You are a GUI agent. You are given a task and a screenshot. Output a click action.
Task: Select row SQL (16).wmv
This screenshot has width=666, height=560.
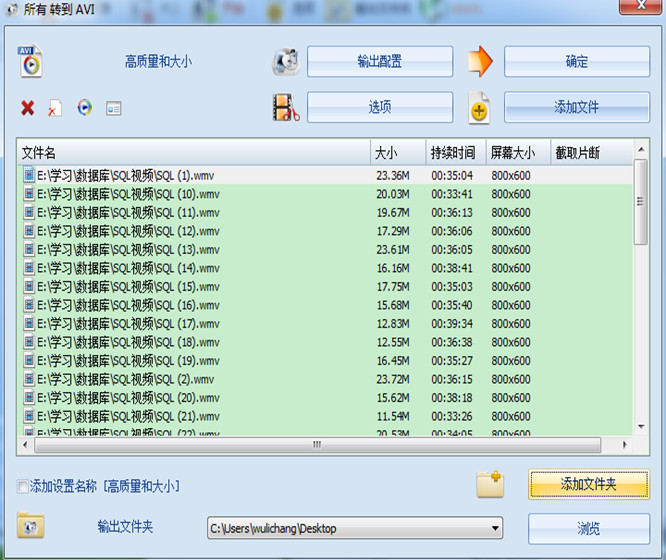325,305
